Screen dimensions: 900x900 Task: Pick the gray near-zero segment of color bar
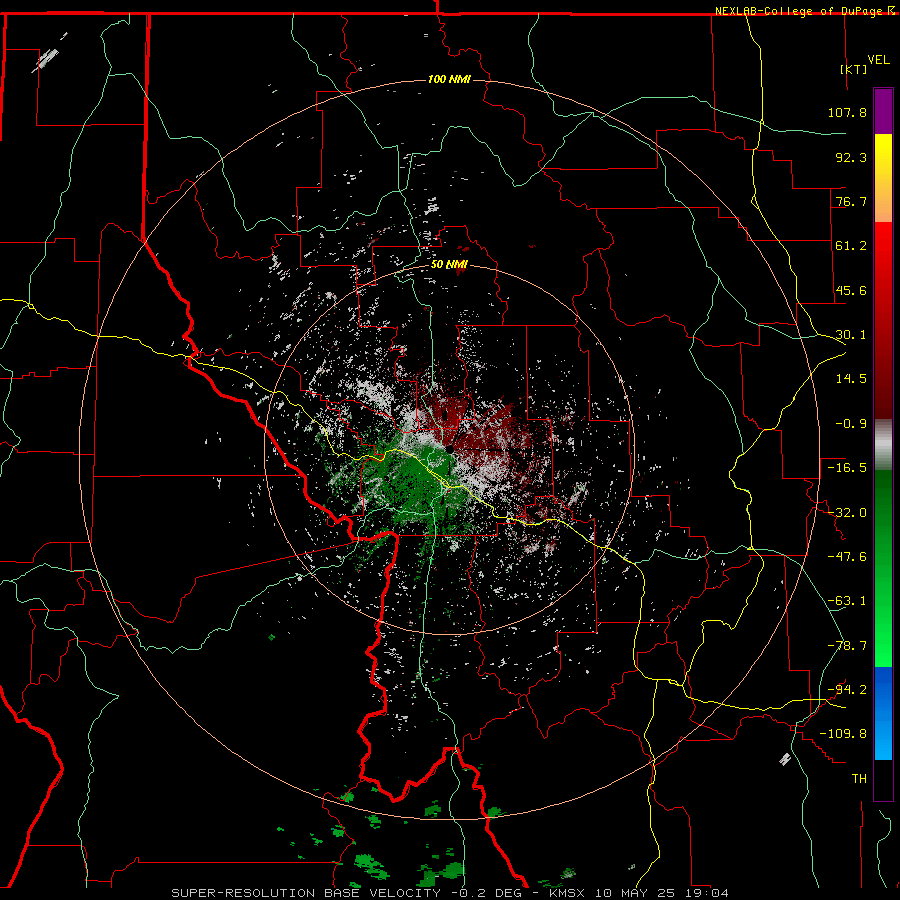[883, 445]
